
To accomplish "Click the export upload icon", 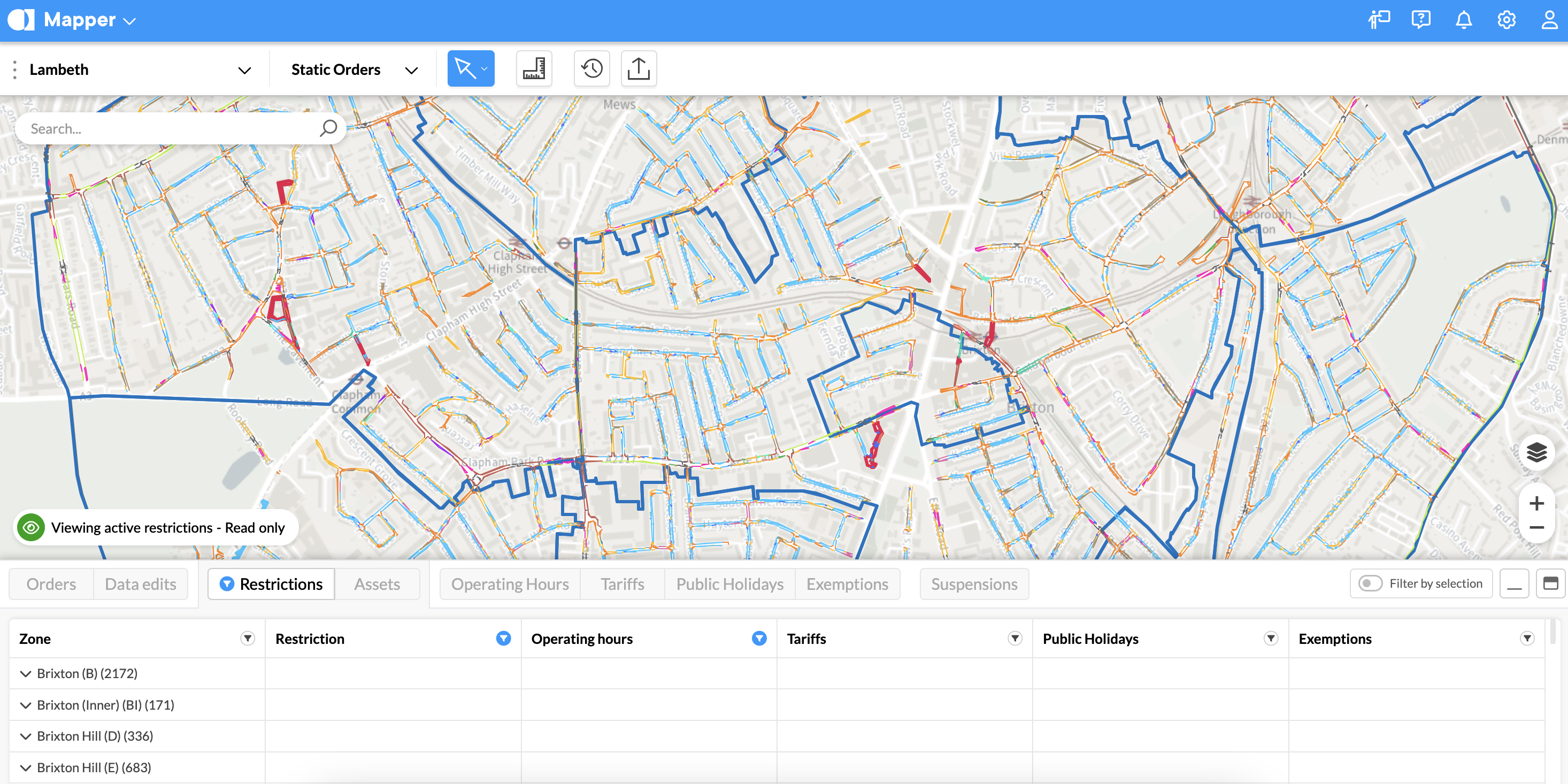I will tap(638, 69).
